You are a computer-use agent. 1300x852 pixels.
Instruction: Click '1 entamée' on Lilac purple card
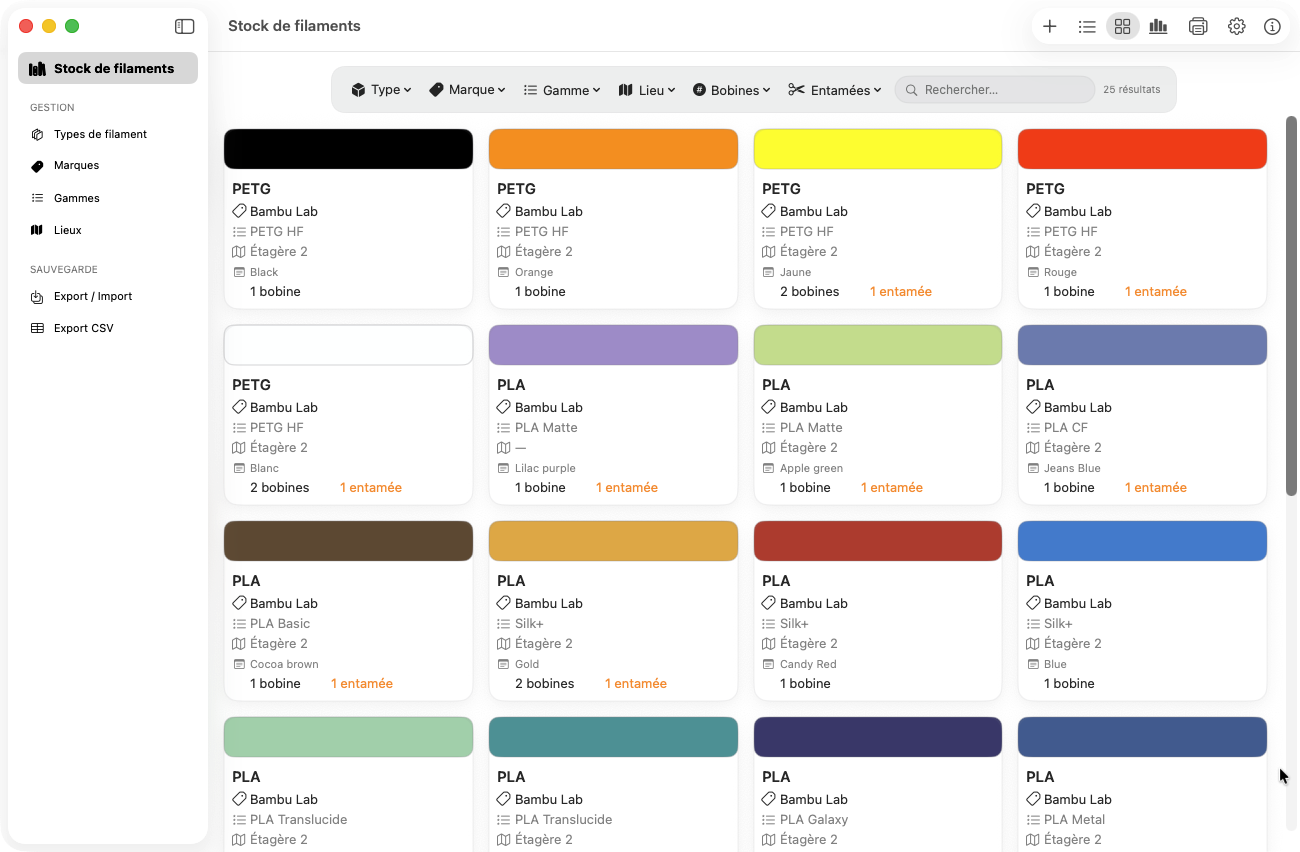click(x=627, y=488)
